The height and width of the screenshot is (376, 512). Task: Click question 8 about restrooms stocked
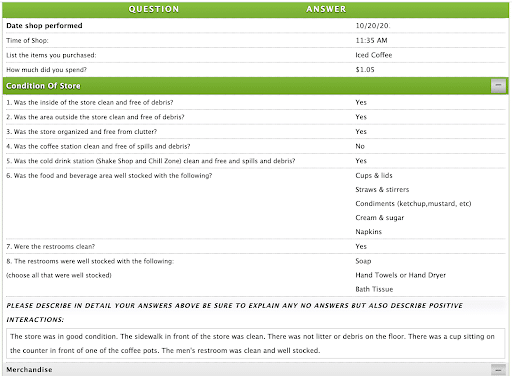point(90,261)
